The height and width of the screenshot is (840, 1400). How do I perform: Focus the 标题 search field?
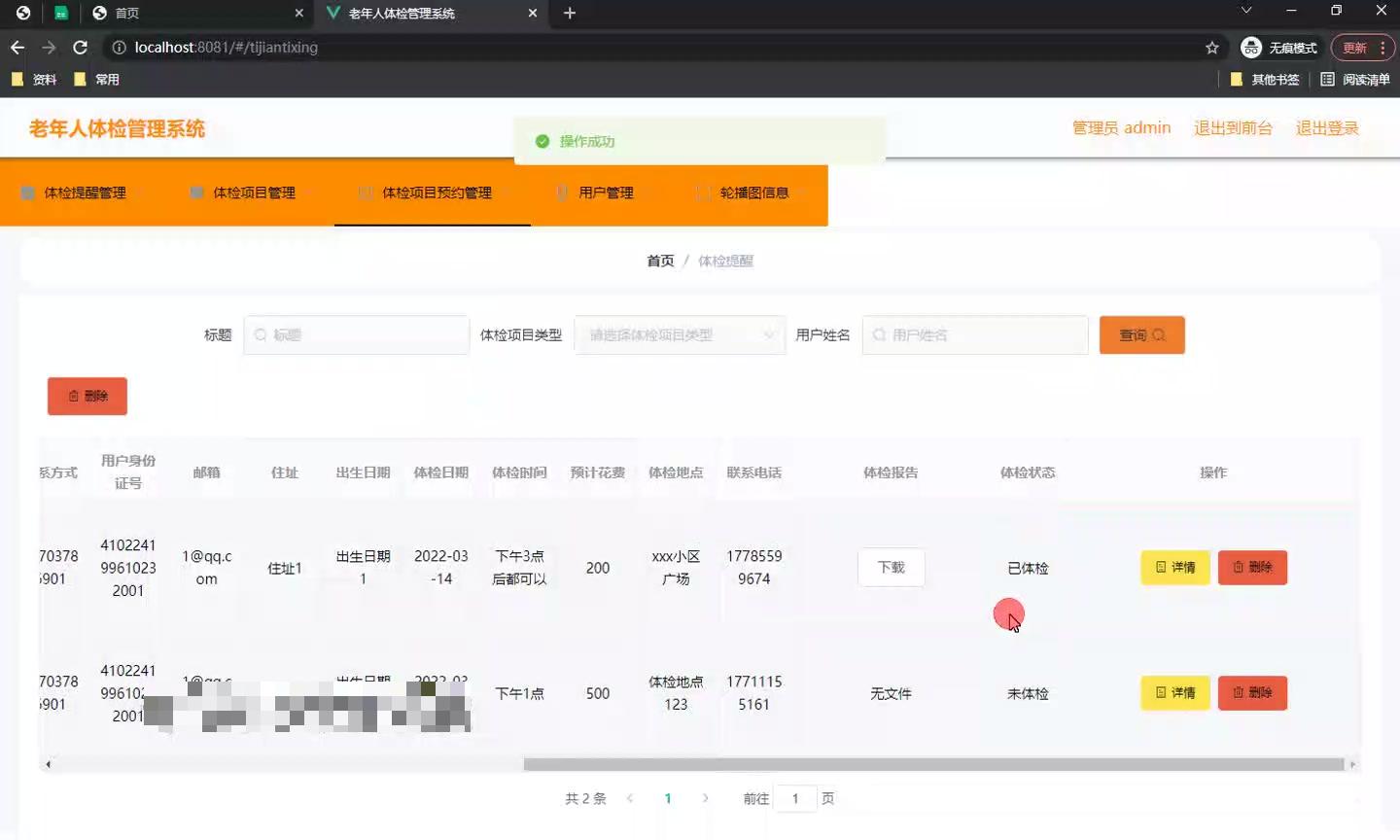357,334
